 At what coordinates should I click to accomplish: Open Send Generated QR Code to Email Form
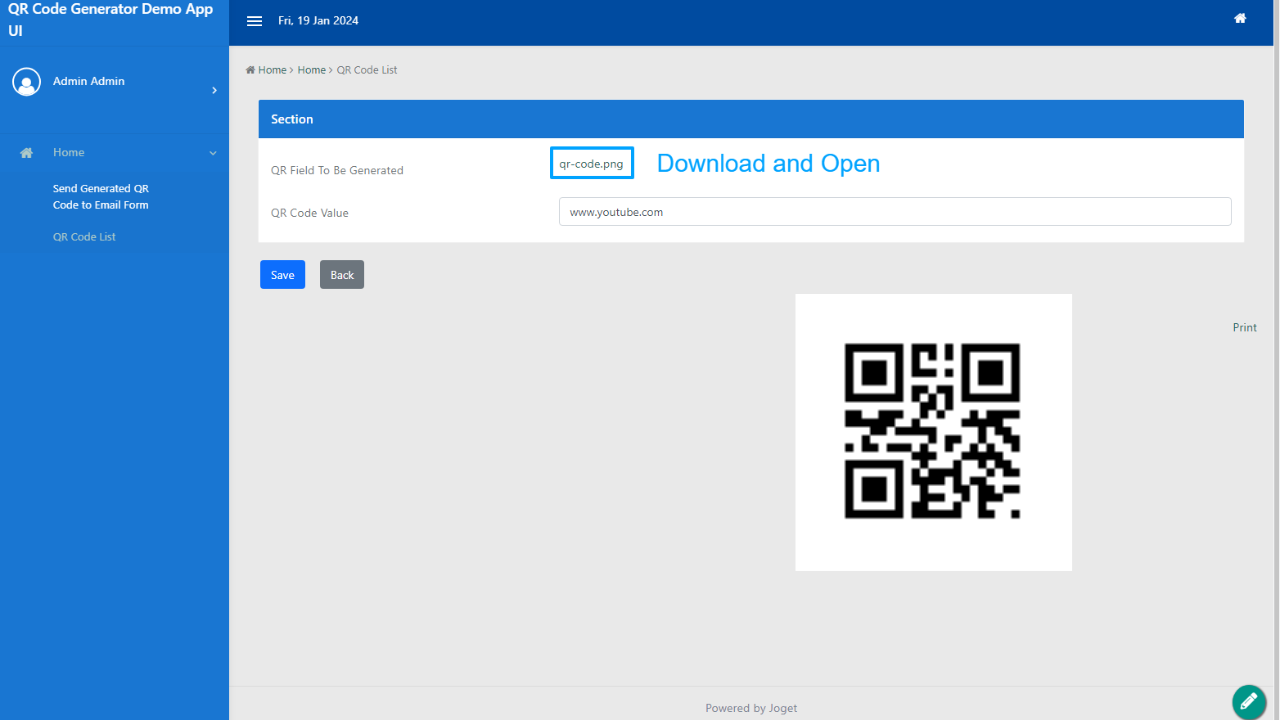point(100,197)
